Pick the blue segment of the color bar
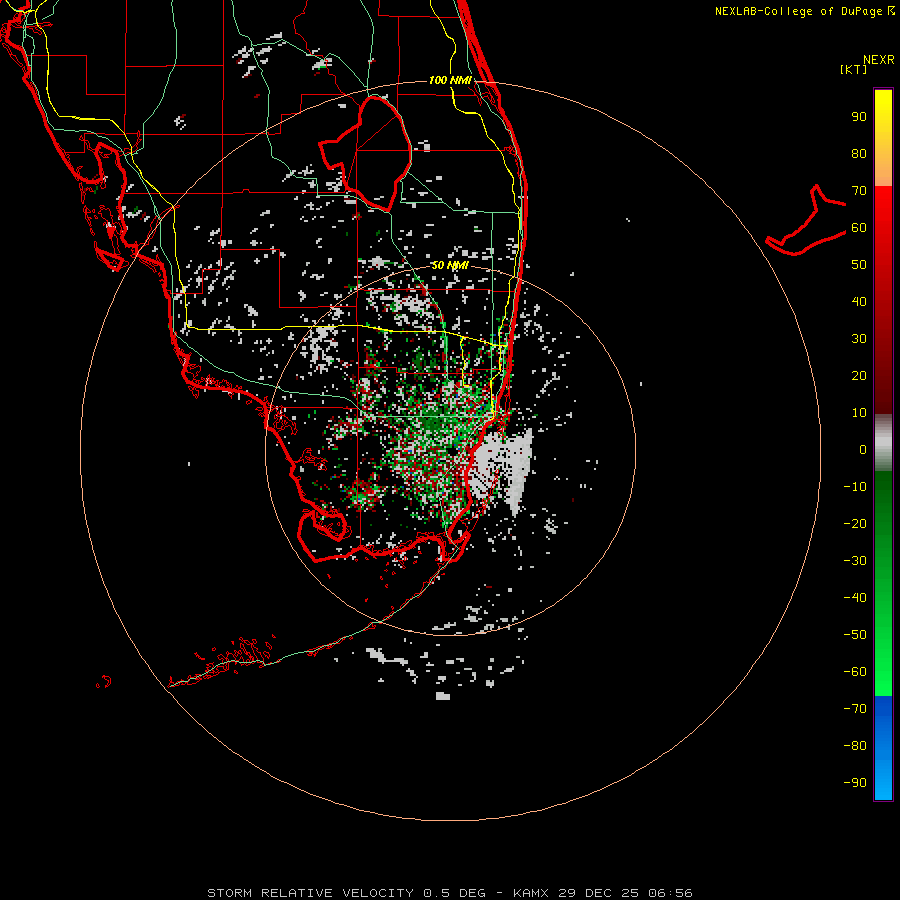 click(x=883, y=748)
